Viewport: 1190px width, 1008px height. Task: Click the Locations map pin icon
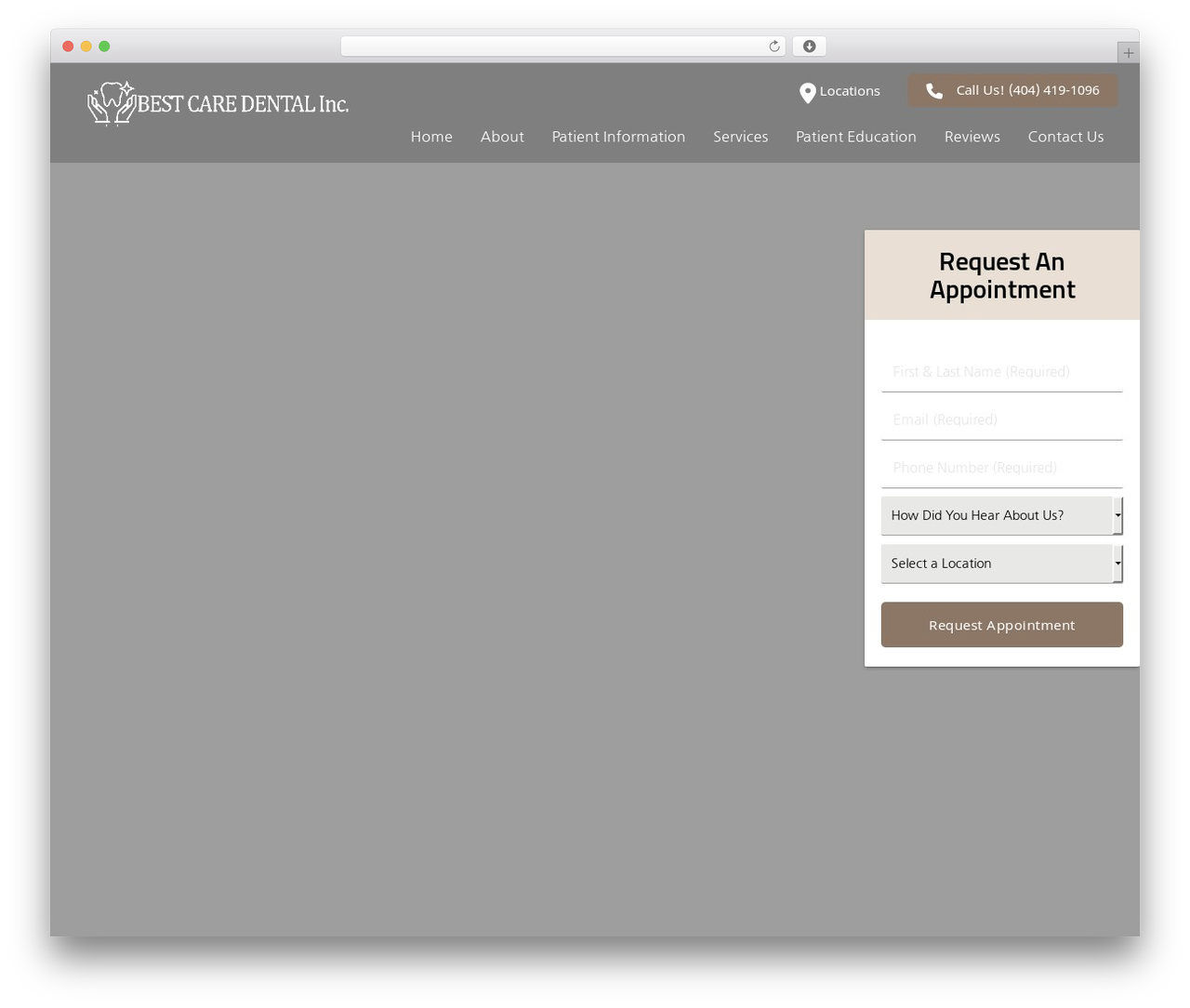[x=808, y=92]
